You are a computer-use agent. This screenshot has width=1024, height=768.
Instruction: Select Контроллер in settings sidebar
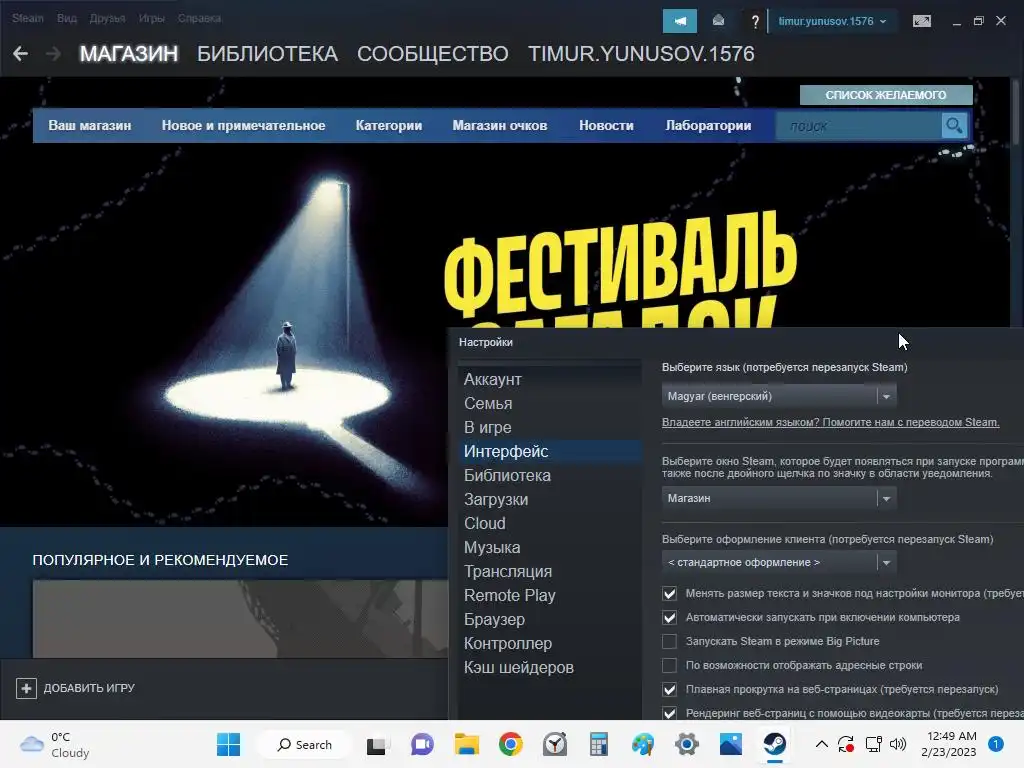click(507, 644)
